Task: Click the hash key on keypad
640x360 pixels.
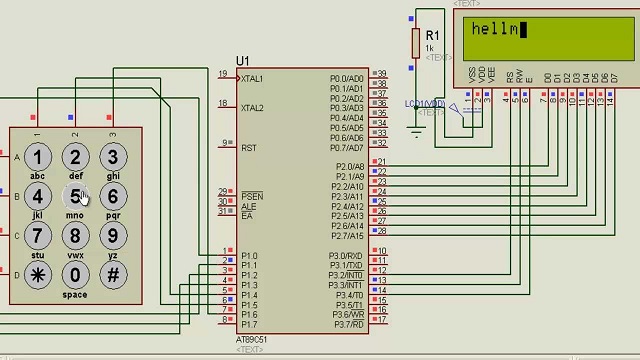Action: tap(113, 275)
